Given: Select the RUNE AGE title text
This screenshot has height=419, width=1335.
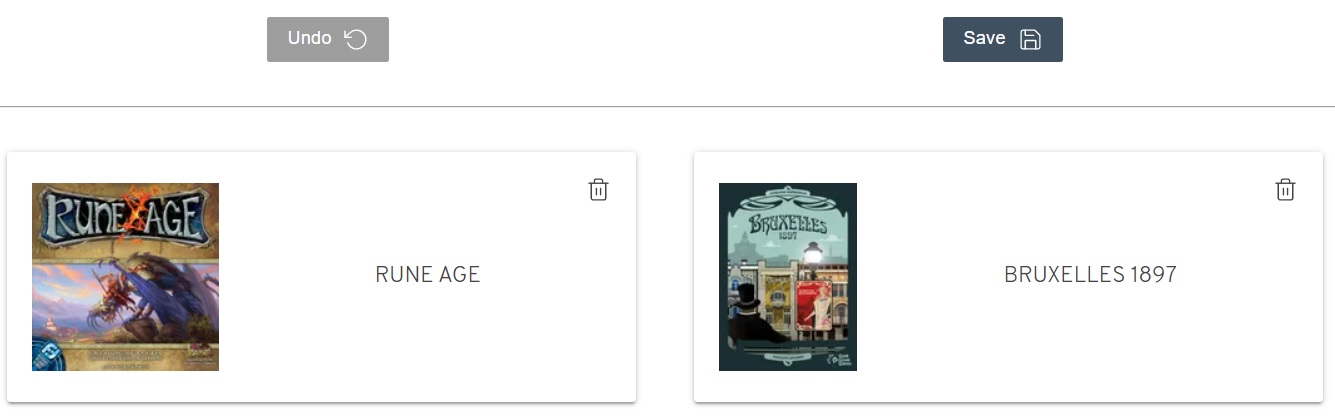Looking at the screenshot, I should pyautogui.click(x=428, y=274).
